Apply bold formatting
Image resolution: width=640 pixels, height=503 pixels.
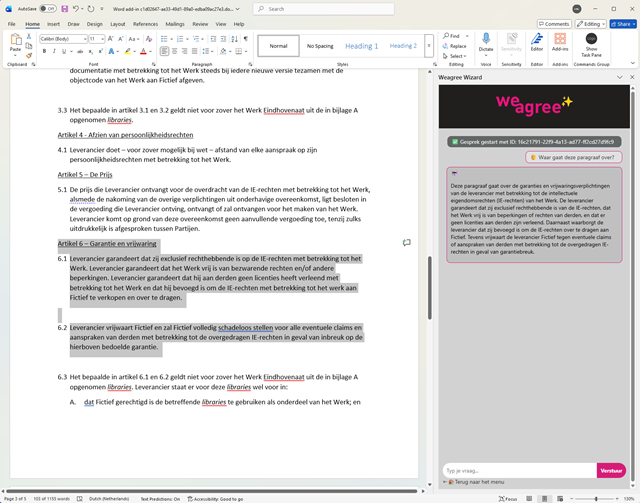(44, 51)
